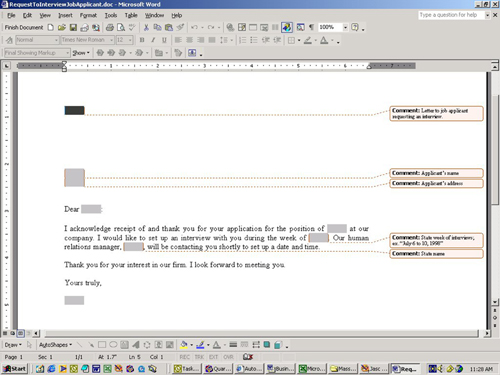This screenshot has height=375, width=500.
Task: Click the Insert Hyperlink globe icon
Action: 230,27
